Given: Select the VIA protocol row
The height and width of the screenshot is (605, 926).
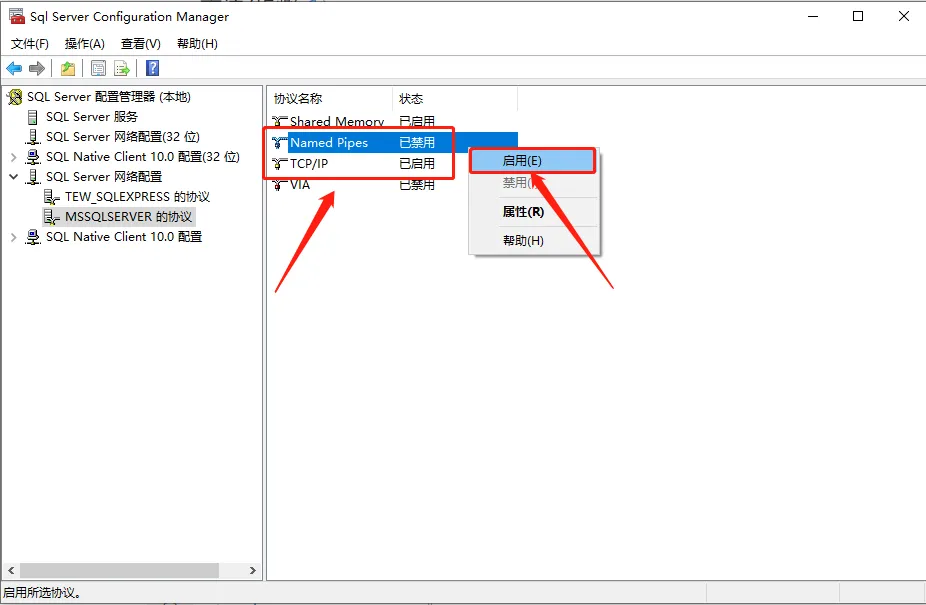Looking at the screenshot, I should 394,185.
